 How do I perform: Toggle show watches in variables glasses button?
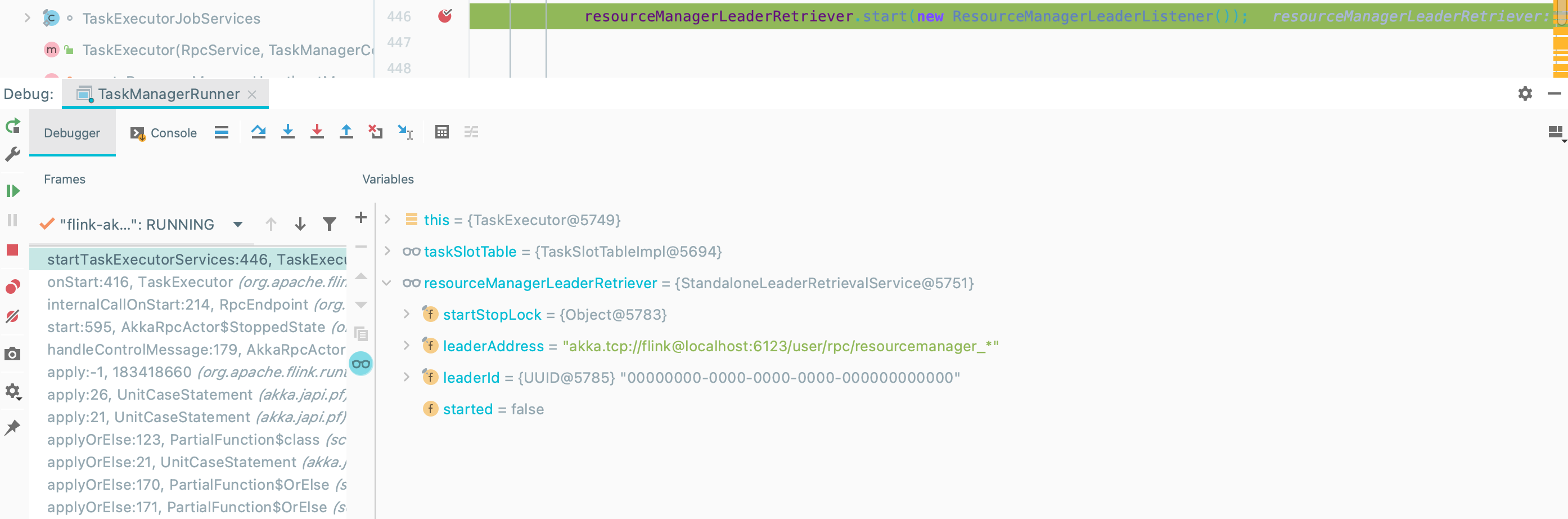point(361,364)
